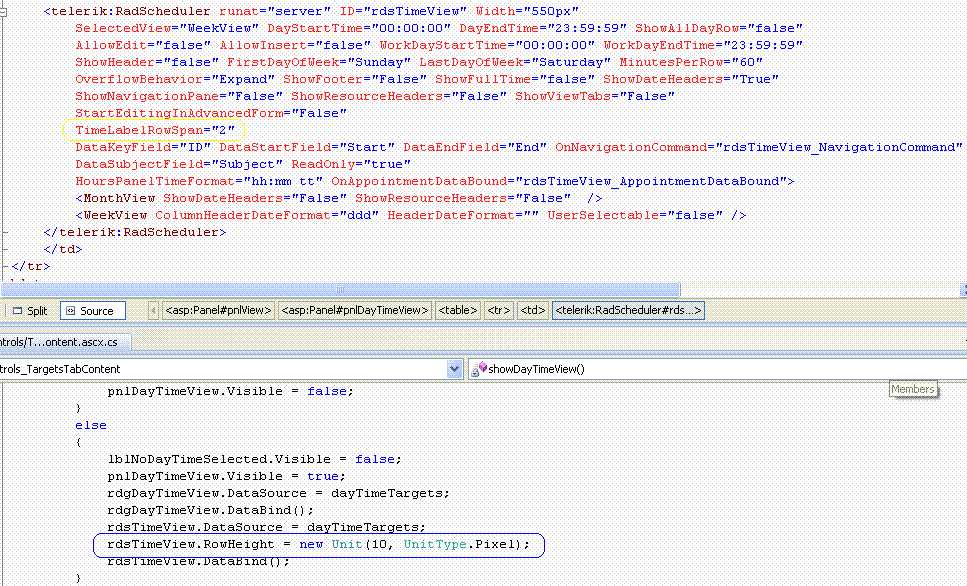
Task: Click the DataKeyField="ID" attribute
Action: click(x=143, y=147)
